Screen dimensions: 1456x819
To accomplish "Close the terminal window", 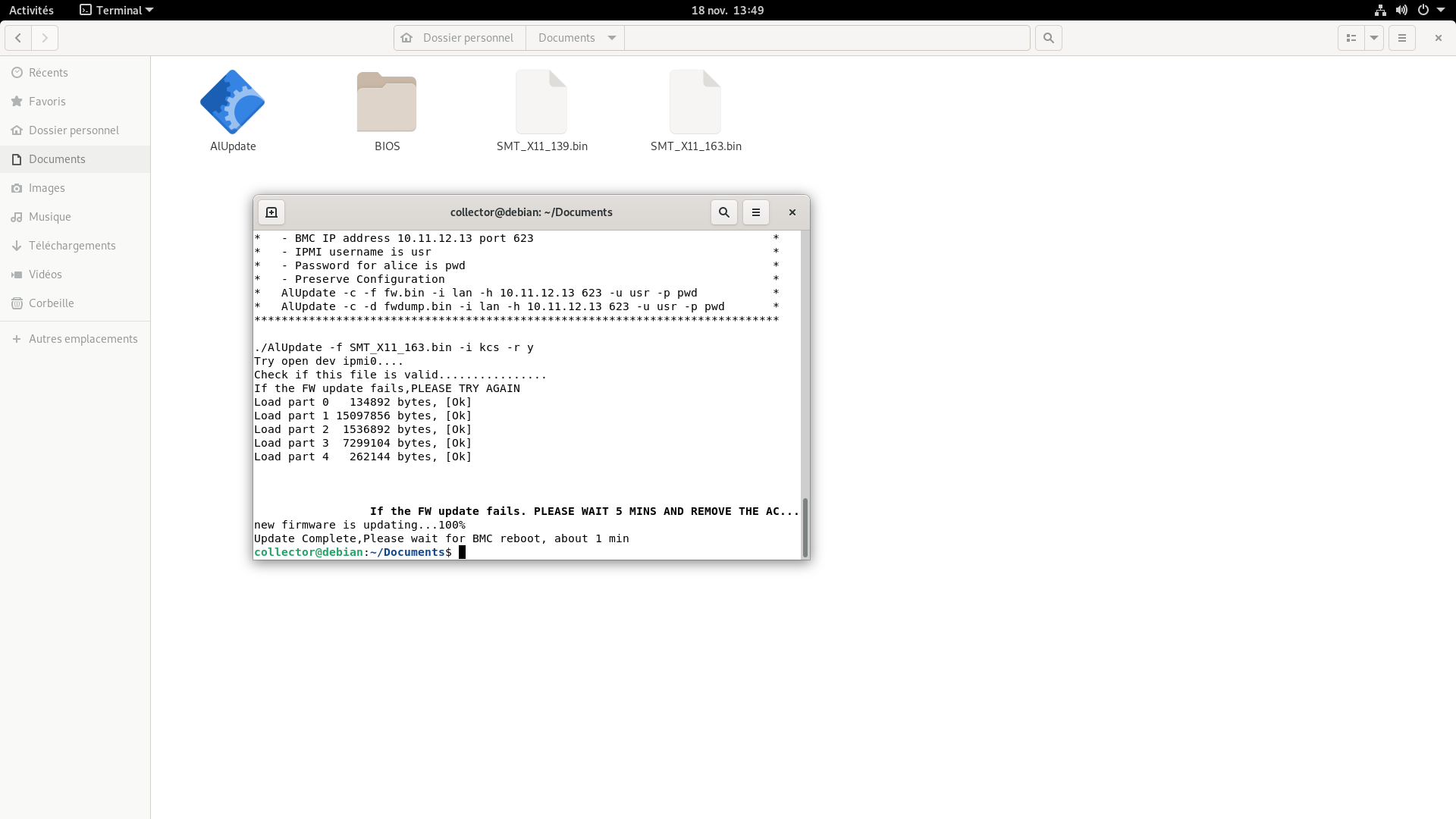I will 792,212.
